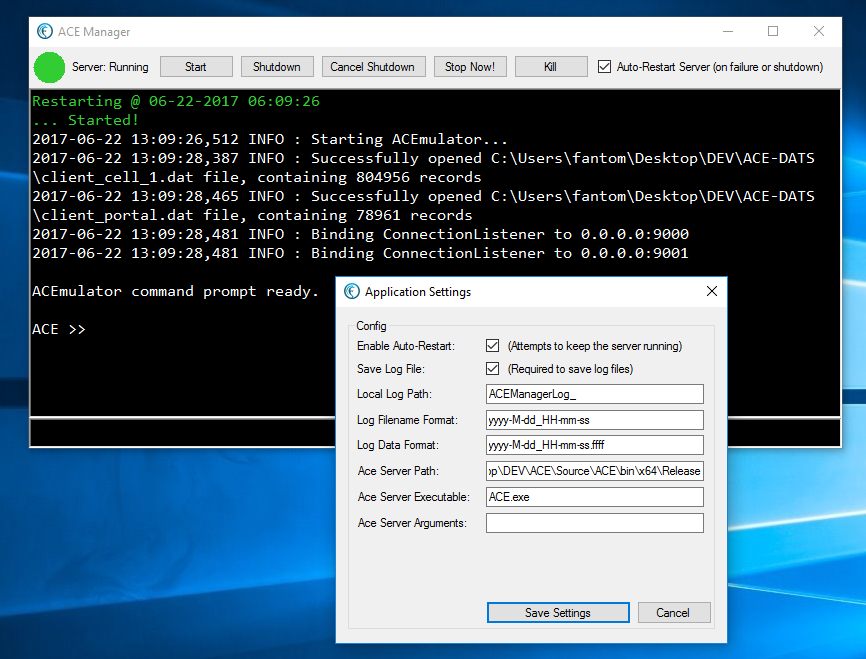
Task: Close the Application Settings dialog
Action: click(712, 291)
